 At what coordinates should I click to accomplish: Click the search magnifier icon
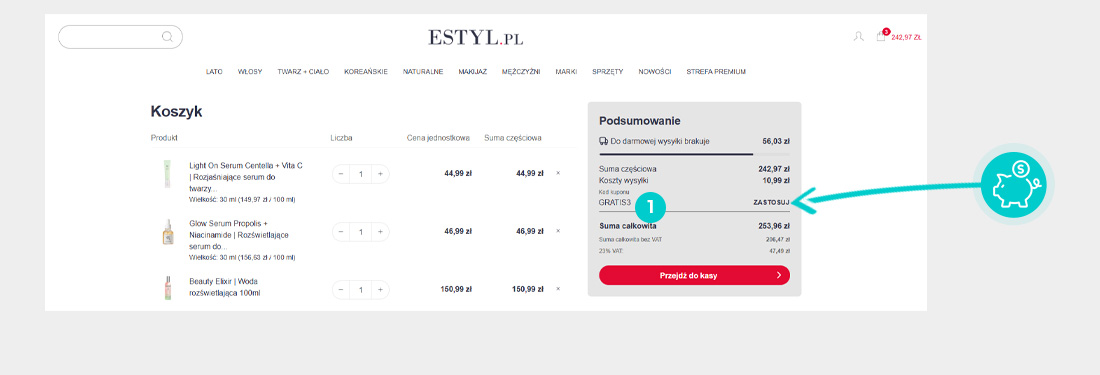(167, 37)
